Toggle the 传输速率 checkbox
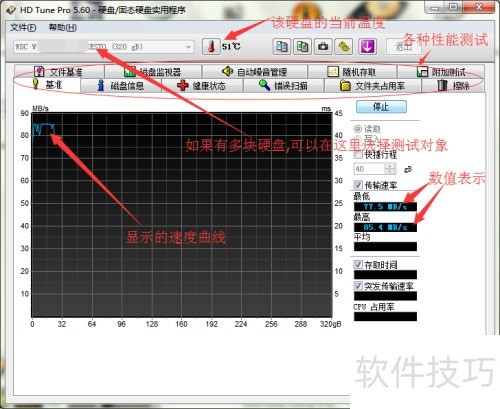This screenshot has height=409, width=500. point(358,185)
